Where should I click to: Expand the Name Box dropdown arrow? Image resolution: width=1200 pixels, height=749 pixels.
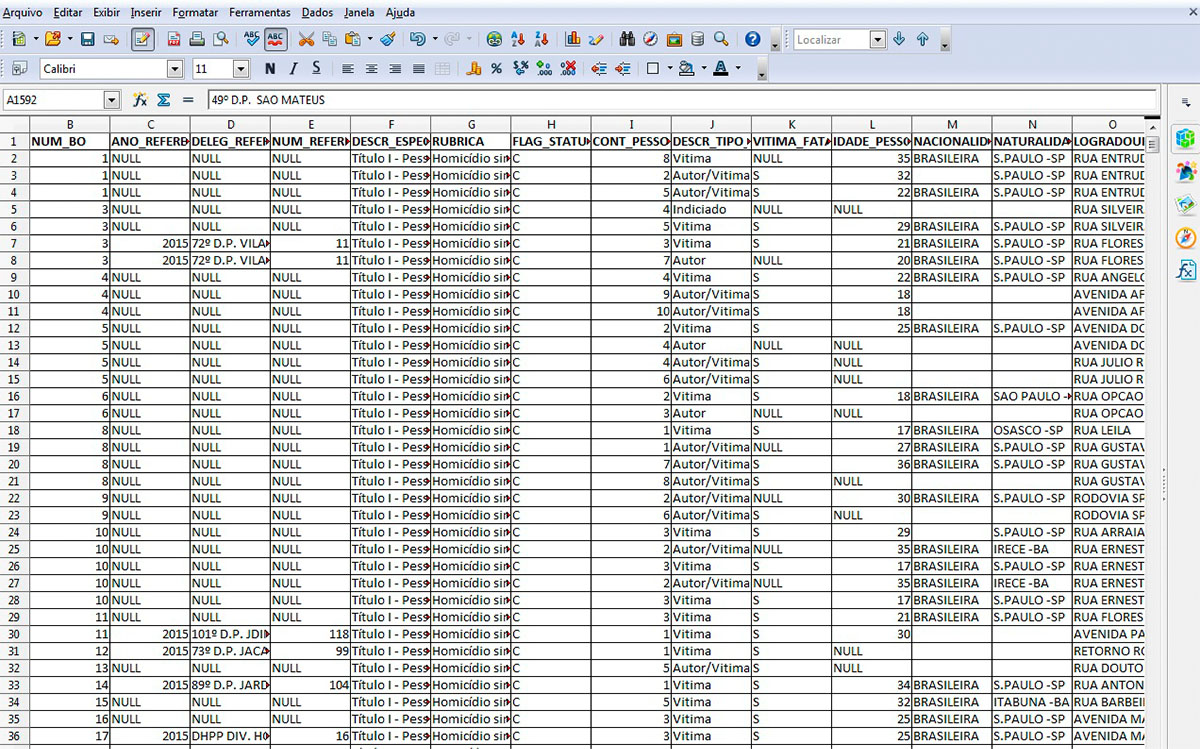[111, 100]
